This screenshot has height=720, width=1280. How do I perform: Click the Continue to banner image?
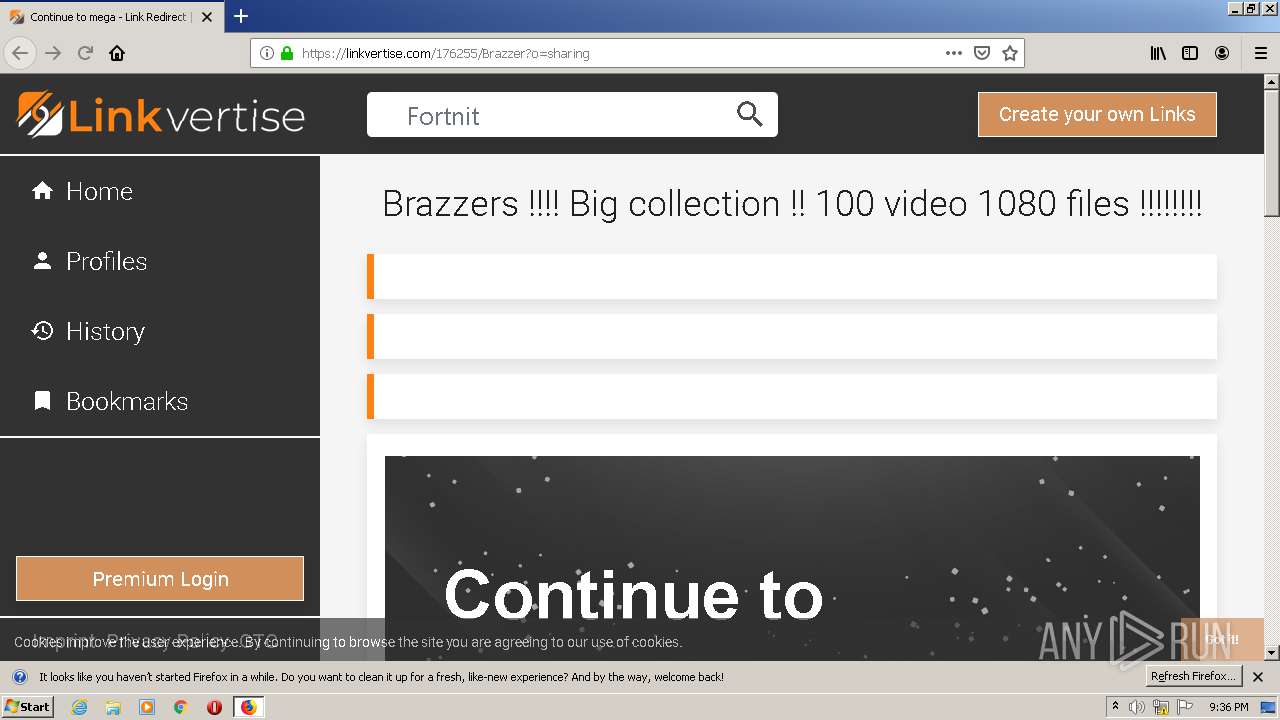tap(792, 558)
